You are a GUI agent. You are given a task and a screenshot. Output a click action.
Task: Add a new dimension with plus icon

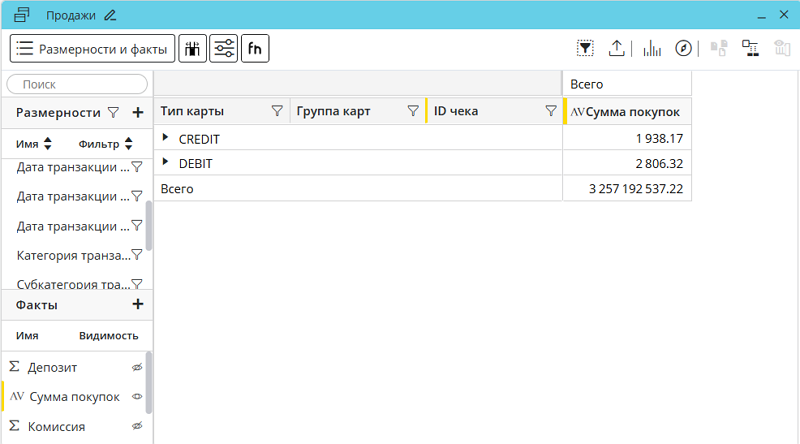(138, 113)
